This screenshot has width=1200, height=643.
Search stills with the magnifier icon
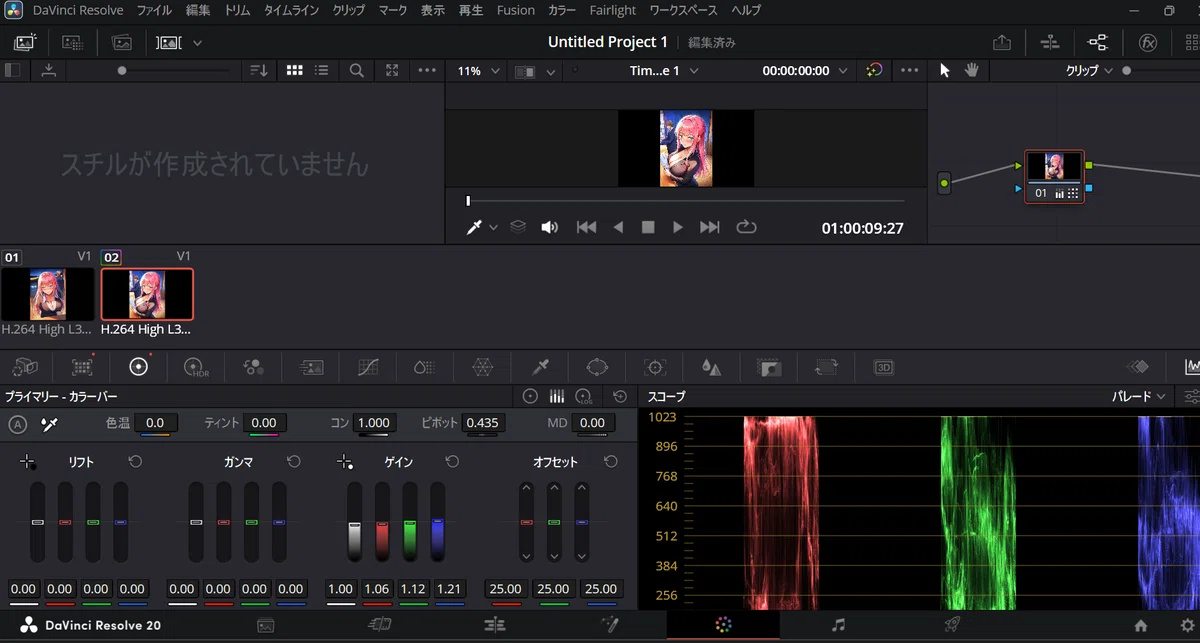(x=357, y=71)
